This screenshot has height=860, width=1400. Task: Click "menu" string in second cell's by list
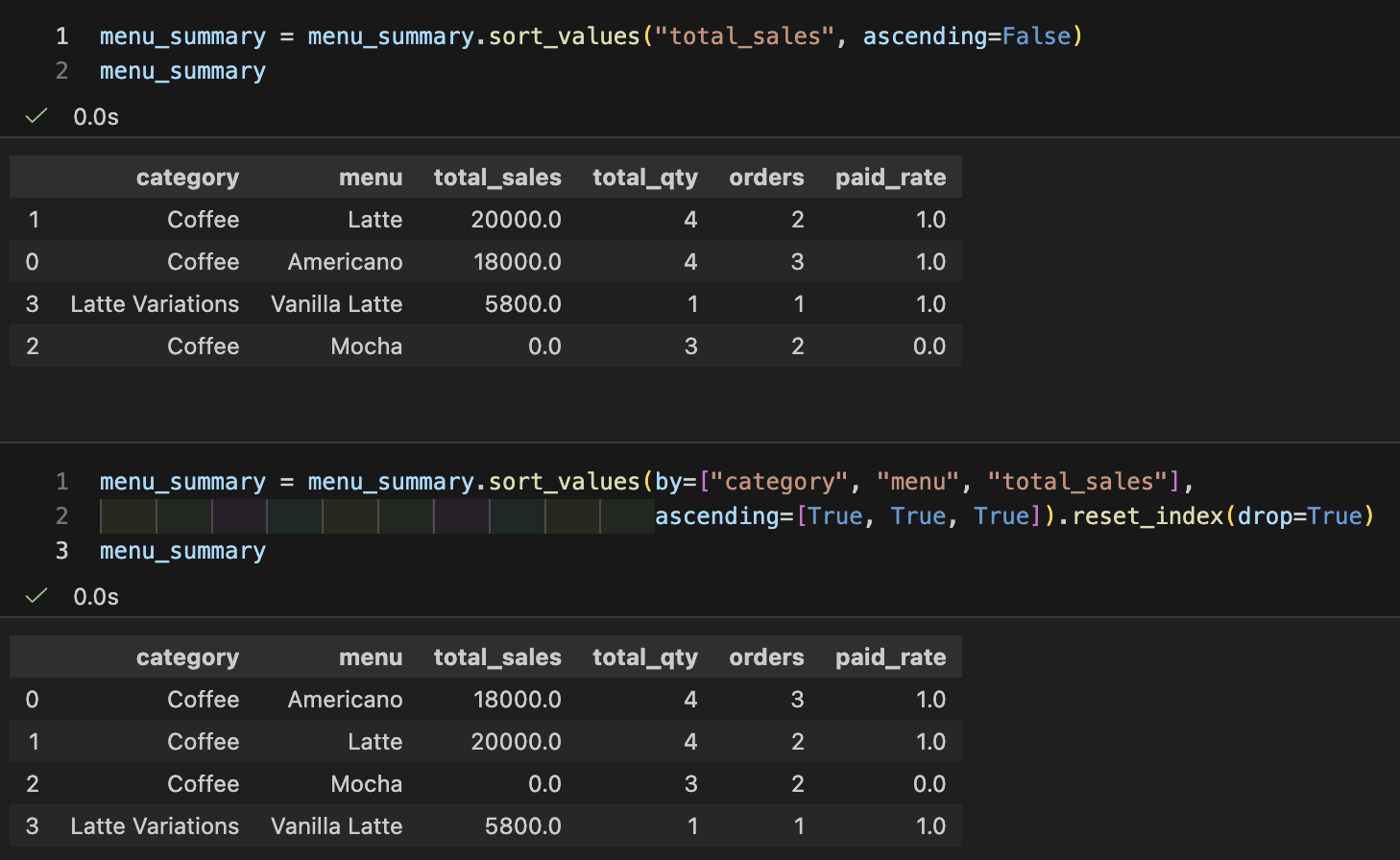(x=918, y=482)
